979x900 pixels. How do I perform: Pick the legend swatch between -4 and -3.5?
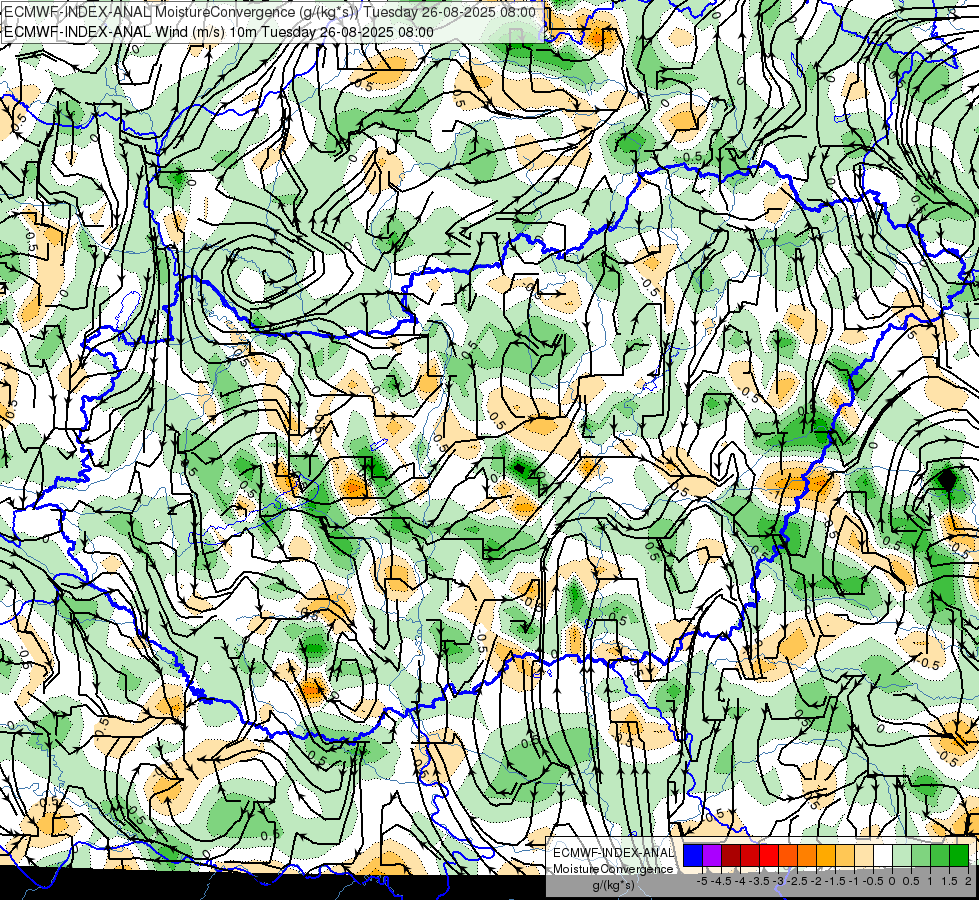(x=750, y=855)
